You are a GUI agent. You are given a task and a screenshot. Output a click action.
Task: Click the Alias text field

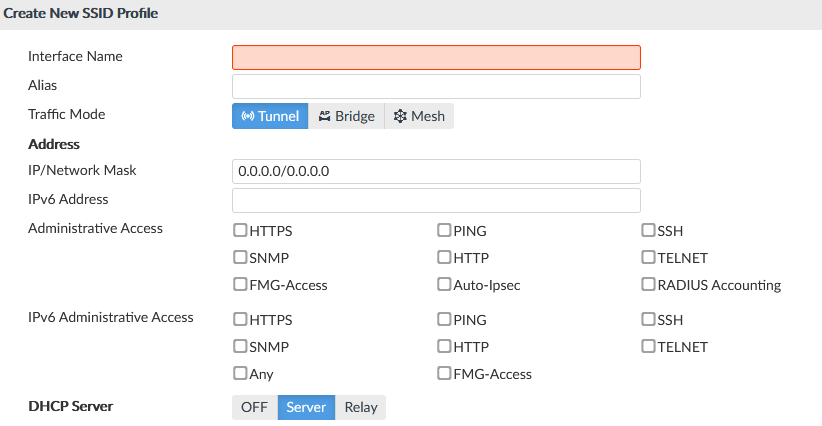436,86
